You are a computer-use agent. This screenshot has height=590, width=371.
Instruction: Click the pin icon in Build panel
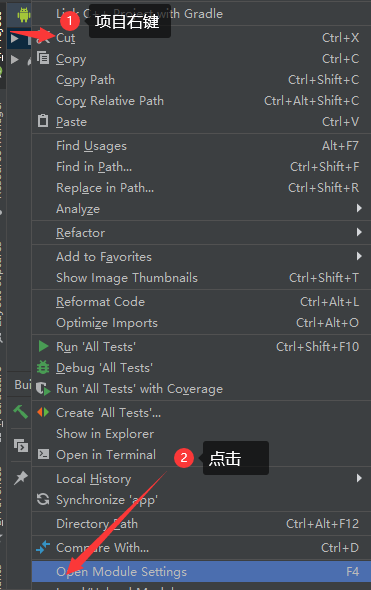pyautogui.click(x=21, y=478)
